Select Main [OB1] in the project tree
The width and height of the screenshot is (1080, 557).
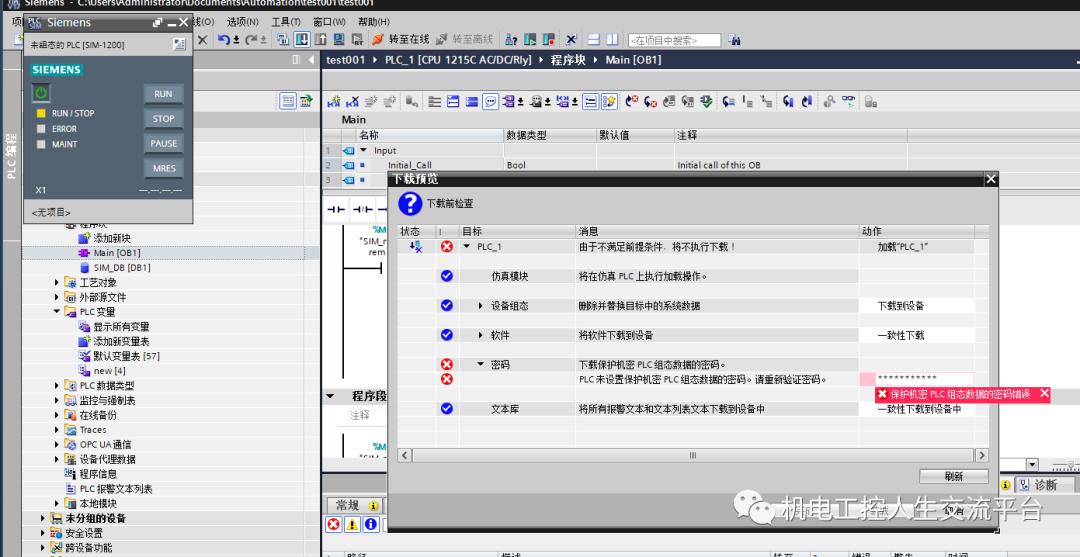pos(116,253)
